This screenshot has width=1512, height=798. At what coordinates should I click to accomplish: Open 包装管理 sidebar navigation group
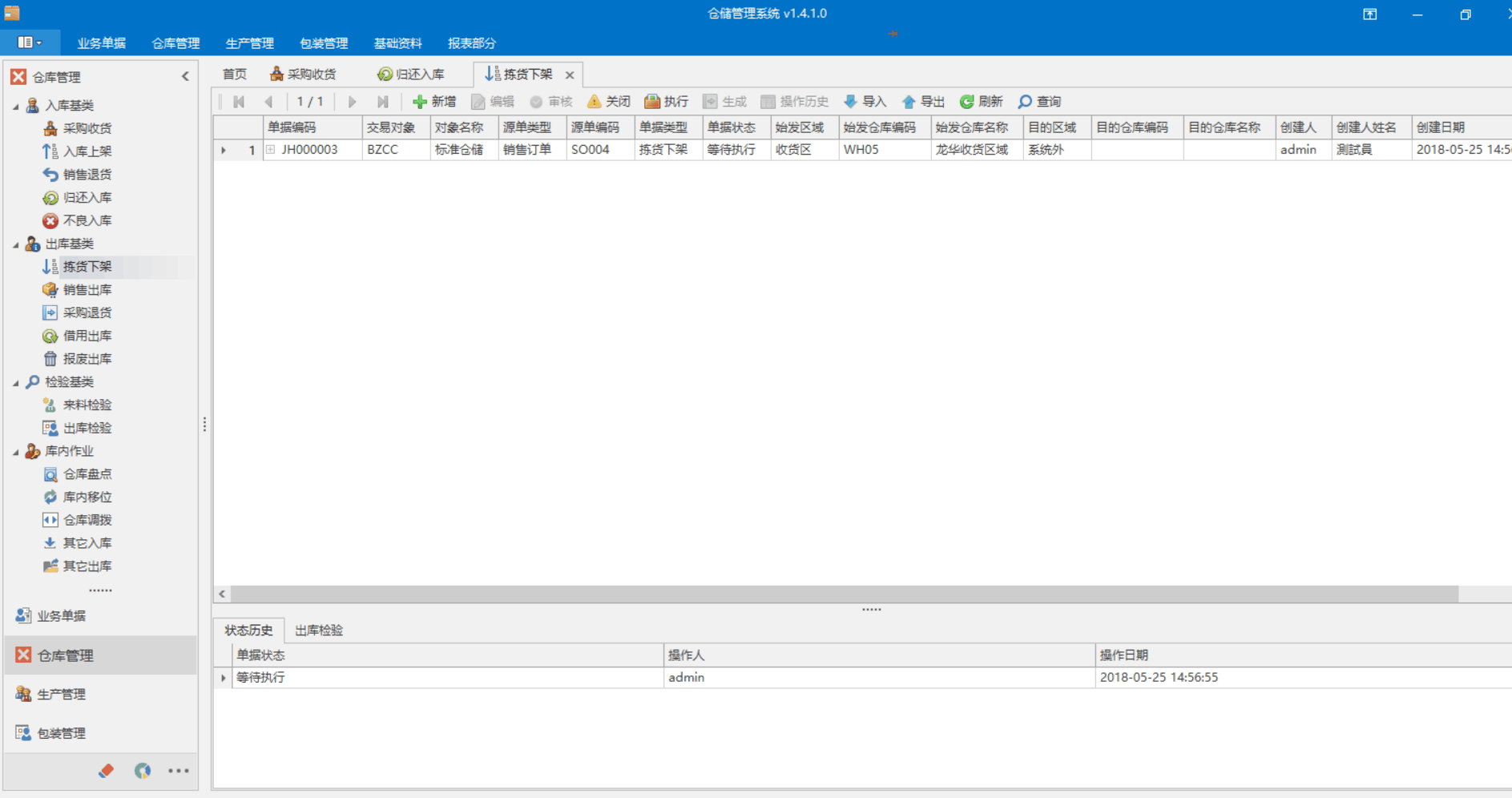point(101,733)
